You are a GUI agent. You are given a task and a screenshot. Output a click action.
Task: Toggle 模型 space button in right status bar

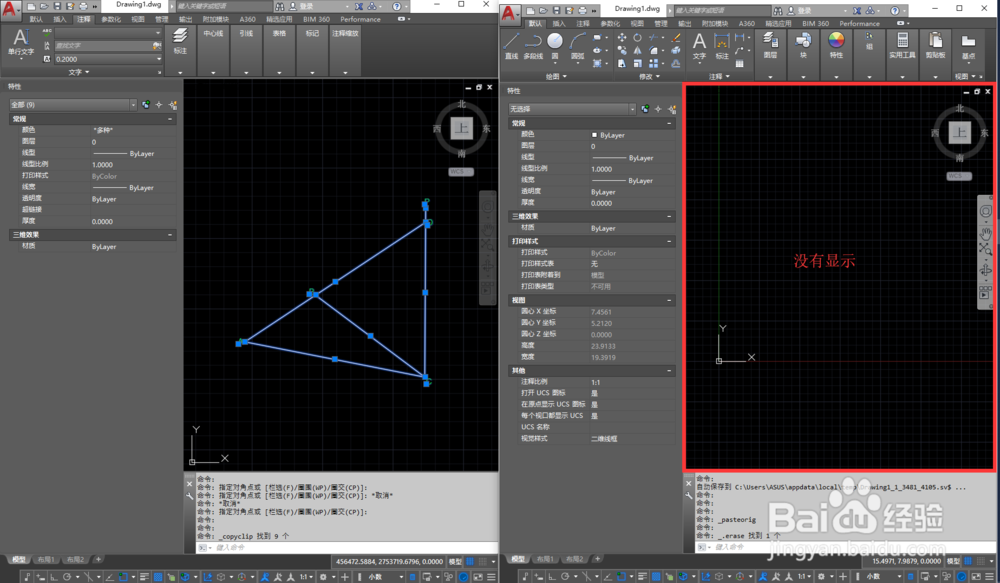(953, 561)
